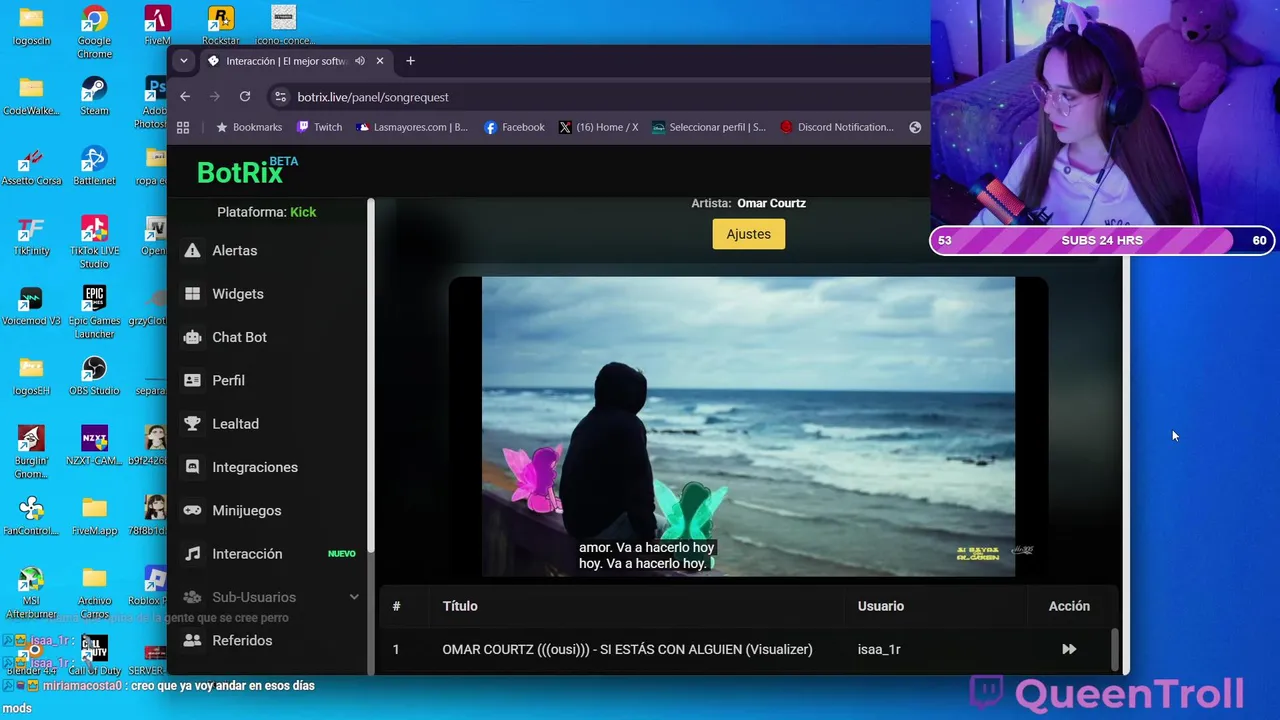This screenshot has width=1280, height=720.
Task: Launch MSI Afterburner desktop shortcut
Action: [32, 592]
